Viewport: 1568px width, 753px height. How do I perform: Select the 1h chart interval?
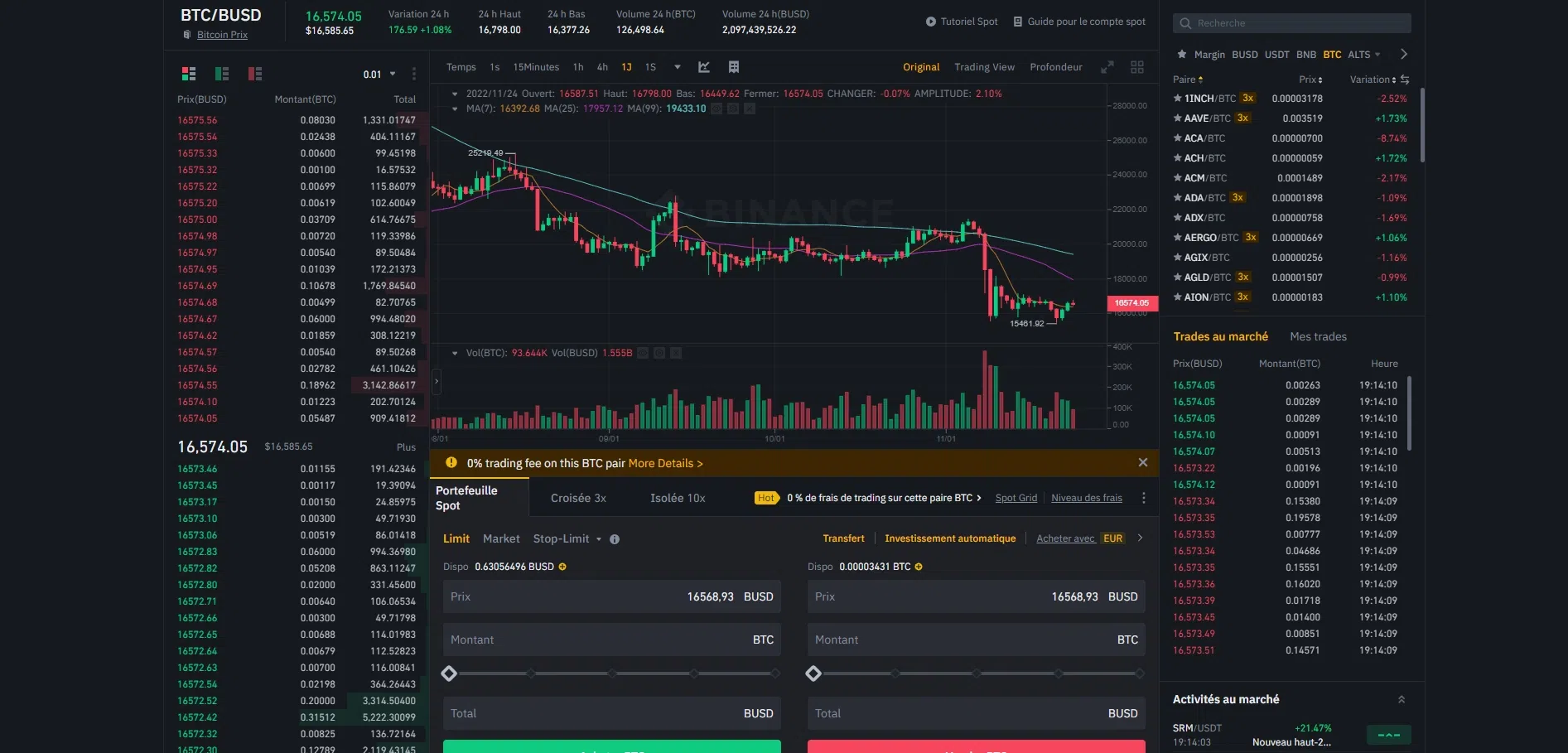(578, 67)
